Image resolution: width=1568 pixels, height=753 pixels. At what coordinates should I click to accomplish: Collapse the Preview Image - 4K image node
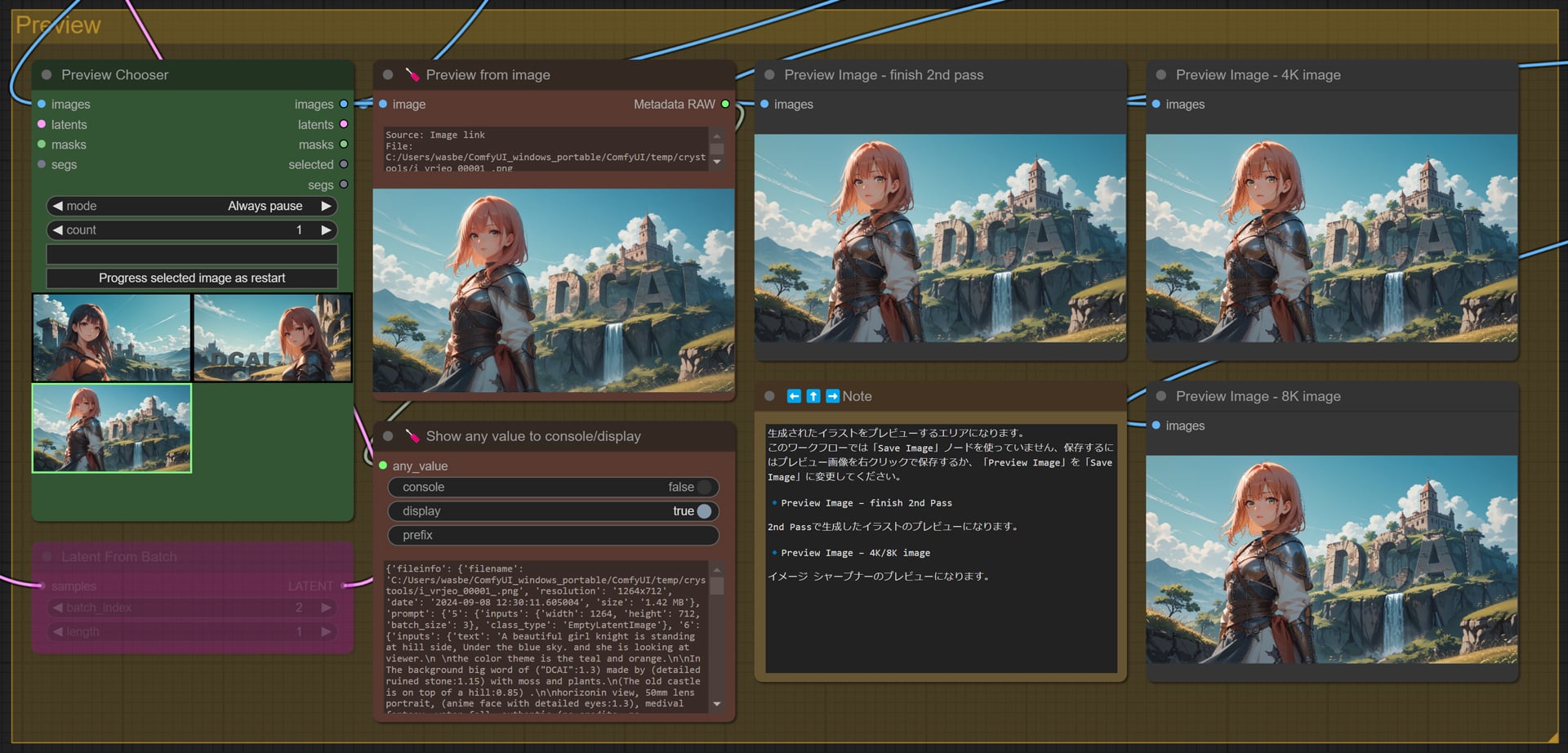click(x=1160, y=75)
